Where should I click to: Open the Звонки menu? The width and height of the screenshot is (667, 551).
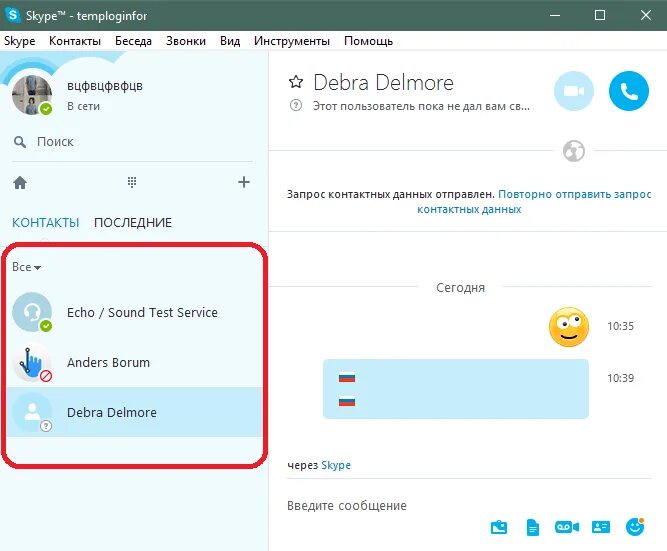186,41
